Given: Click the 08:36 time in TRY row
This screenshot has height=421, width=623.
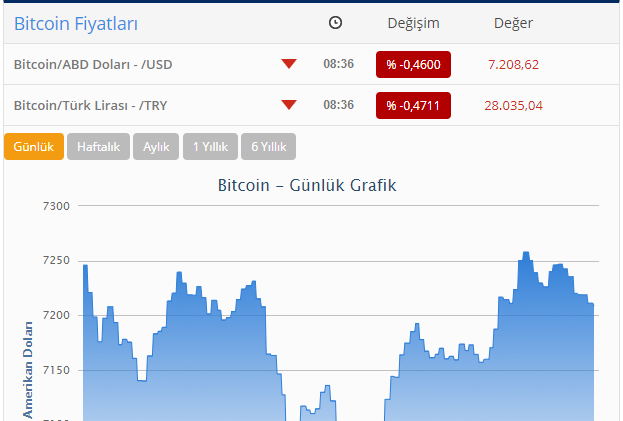Looking at the screenshot, I should [x=339, y=105].
